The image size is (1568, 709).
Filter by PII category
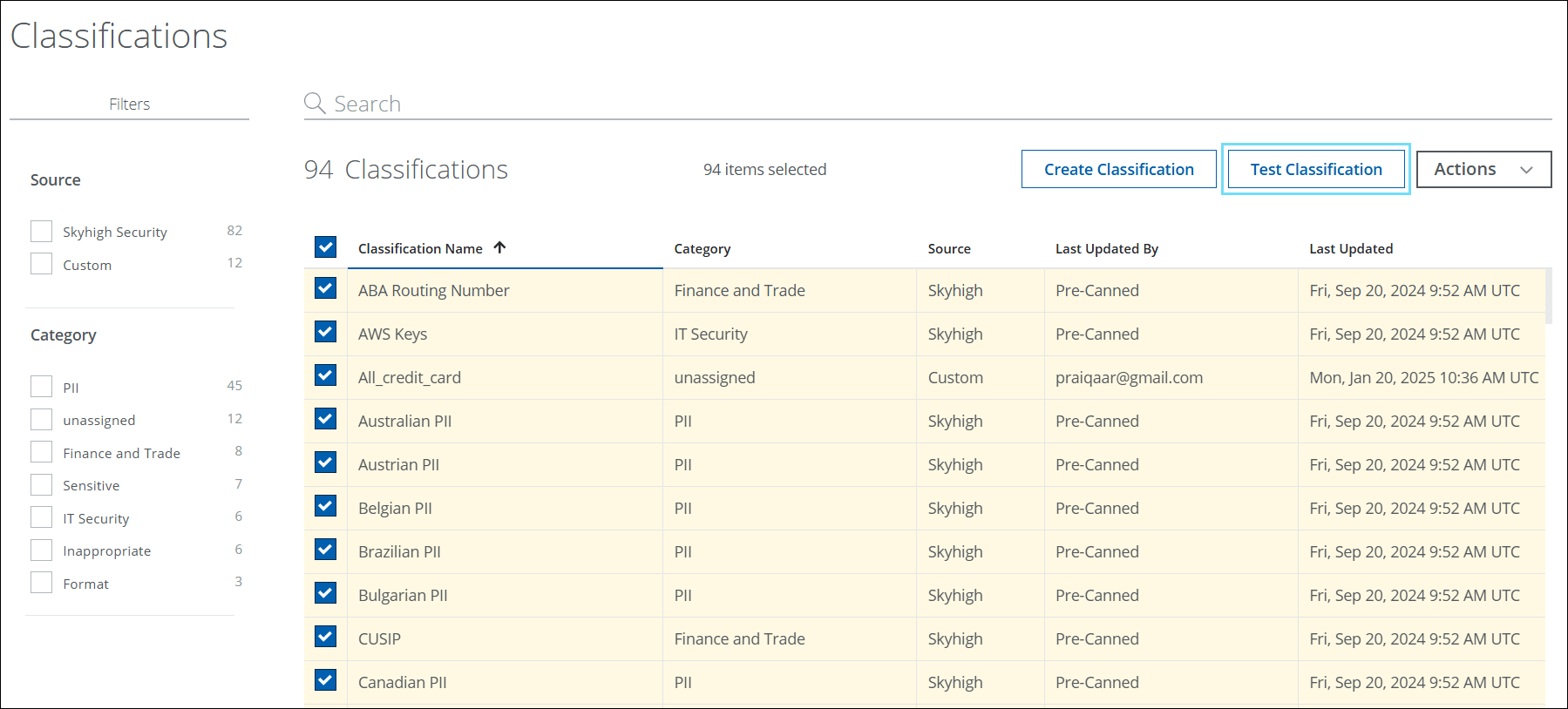click(42, 387)
